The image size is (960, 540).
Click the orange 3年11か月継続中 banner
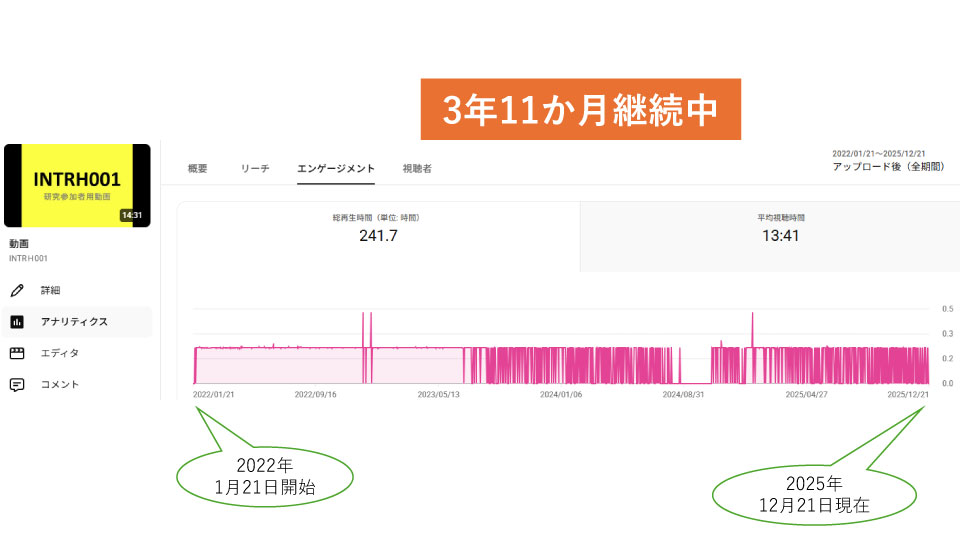[x=580, y=109]
